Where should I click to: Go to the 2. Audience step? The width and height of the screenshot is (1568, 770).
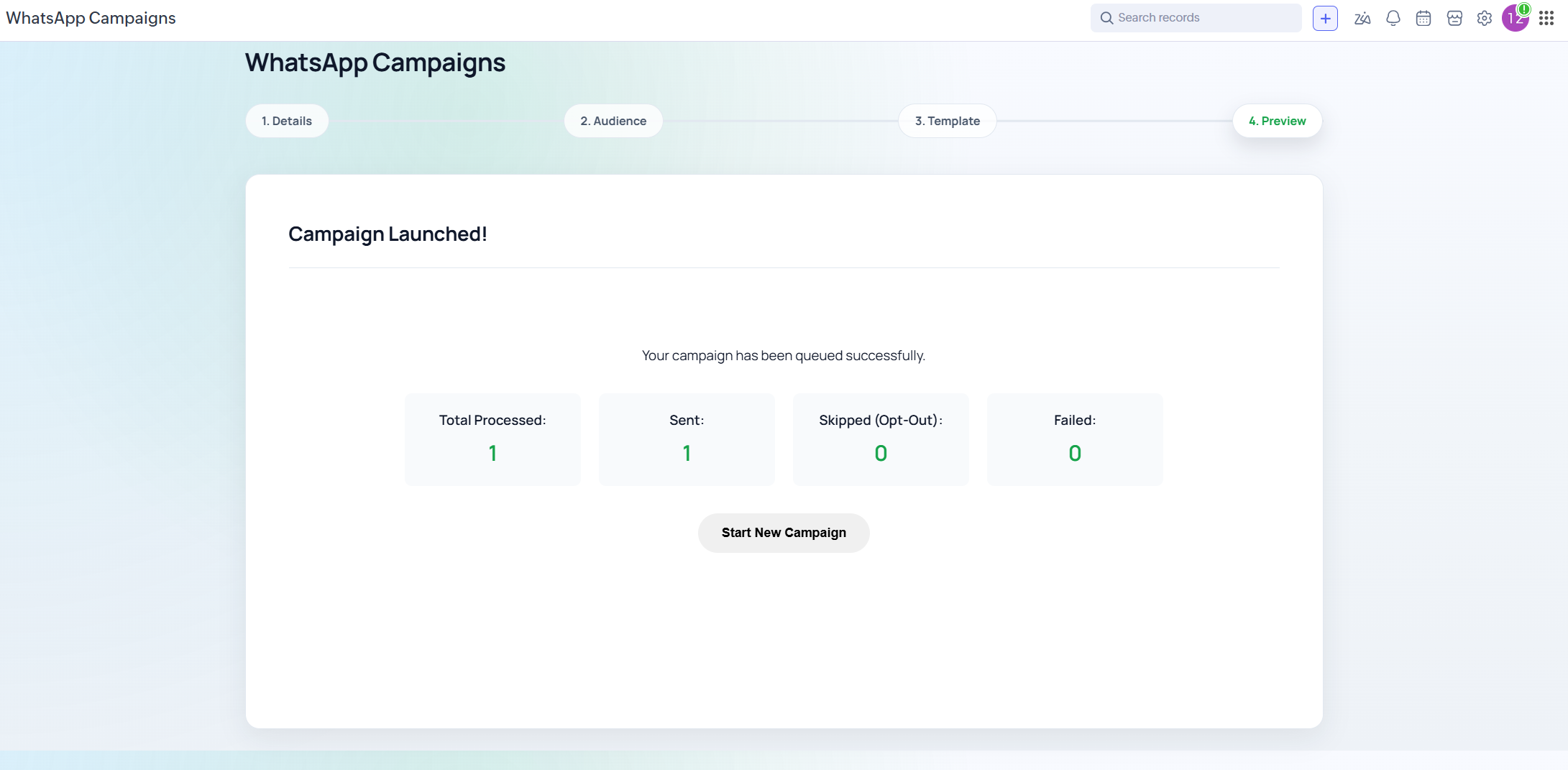(x=613, y=121)
